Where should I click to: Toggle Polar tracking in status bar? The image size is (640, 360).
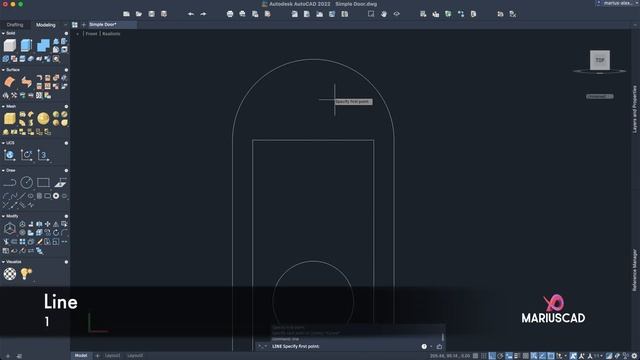click(500, 356)
